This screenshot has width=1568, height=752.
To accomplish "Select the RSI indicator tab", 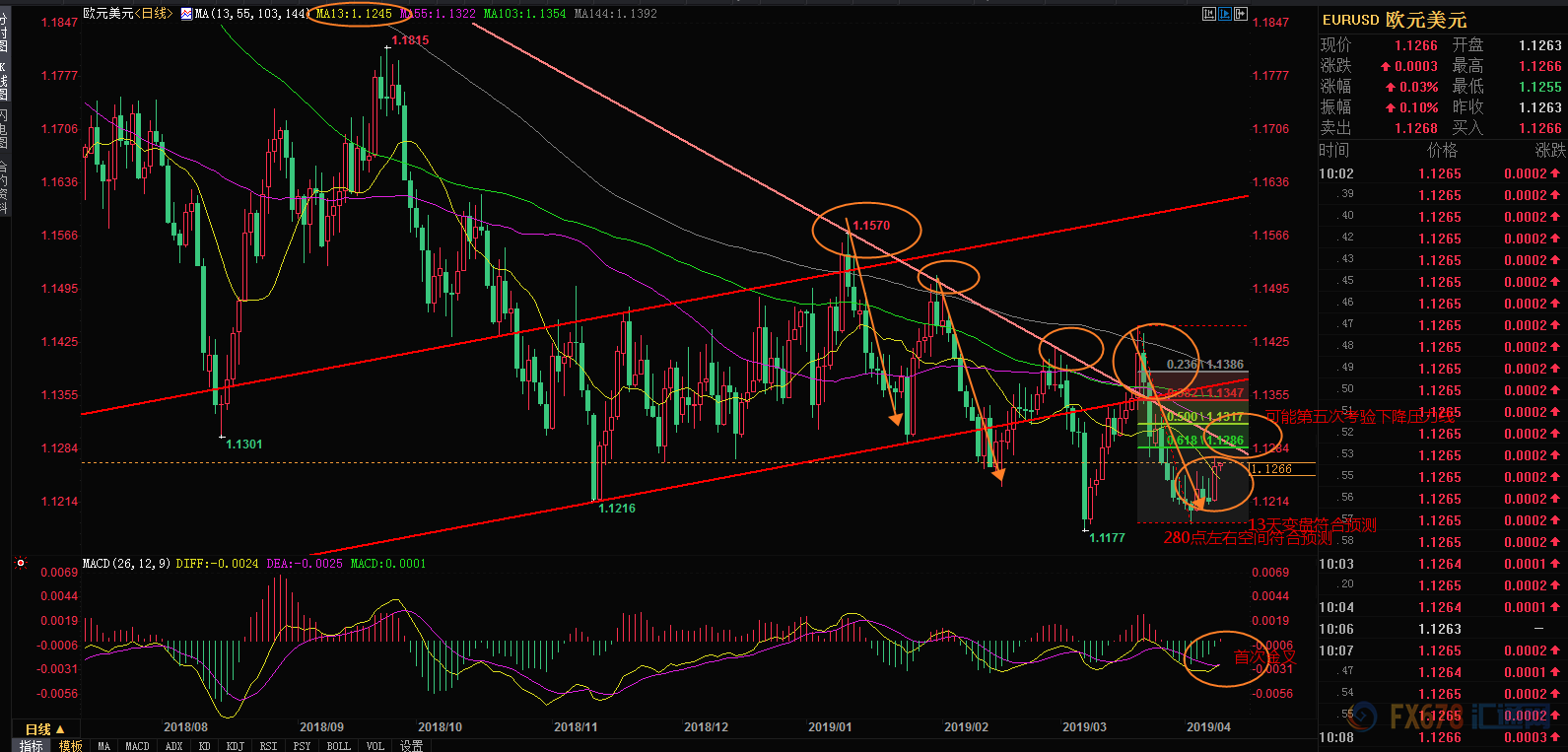I will [268, 746].
